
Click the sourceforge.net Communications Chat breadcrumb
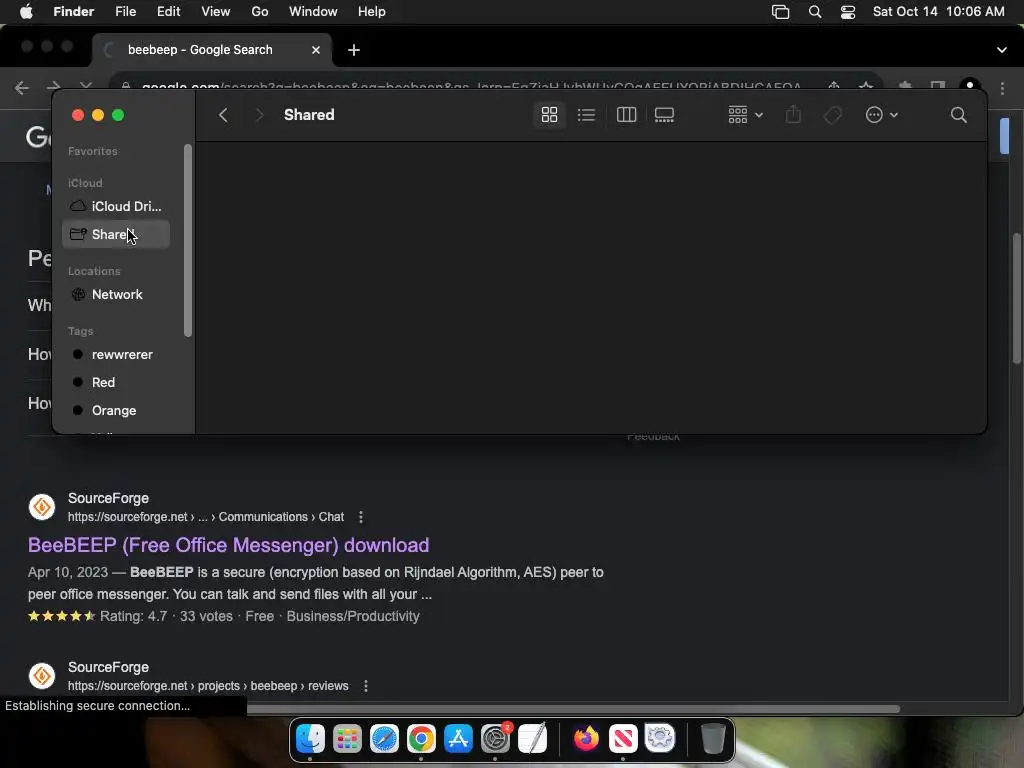point(206,517)
